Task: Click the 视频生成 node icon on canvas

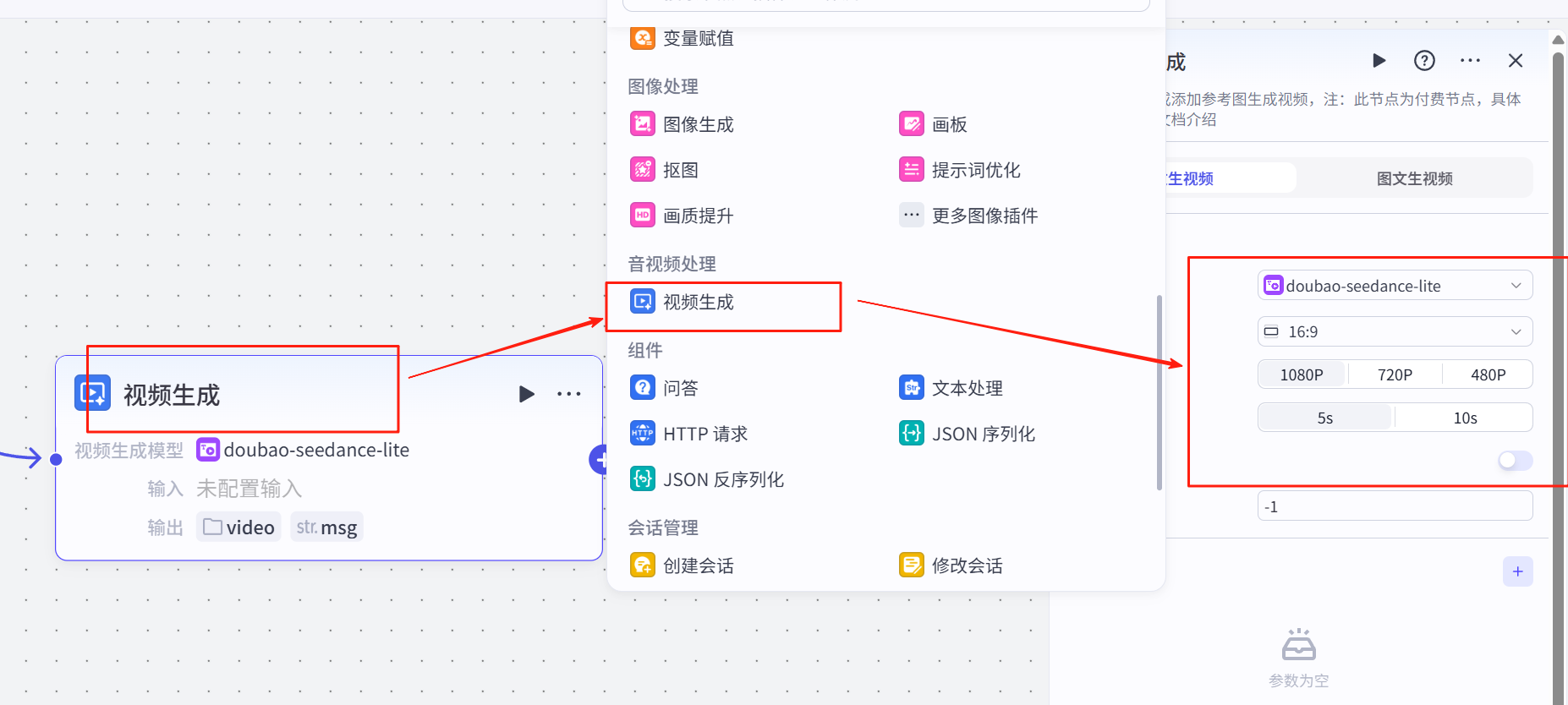Action: click(x=92, y=393)
